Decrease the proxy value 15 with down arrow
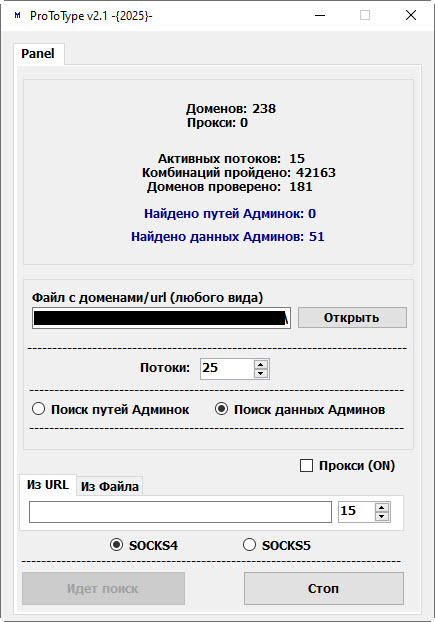Image resolution: width=435 pixels, height=622 pixels. tap(381, 516)
